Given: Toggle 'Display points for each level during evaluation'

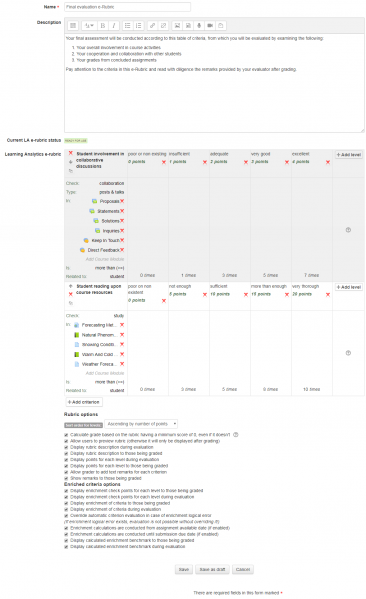Looking at the screenshot, I should (66, 460).
